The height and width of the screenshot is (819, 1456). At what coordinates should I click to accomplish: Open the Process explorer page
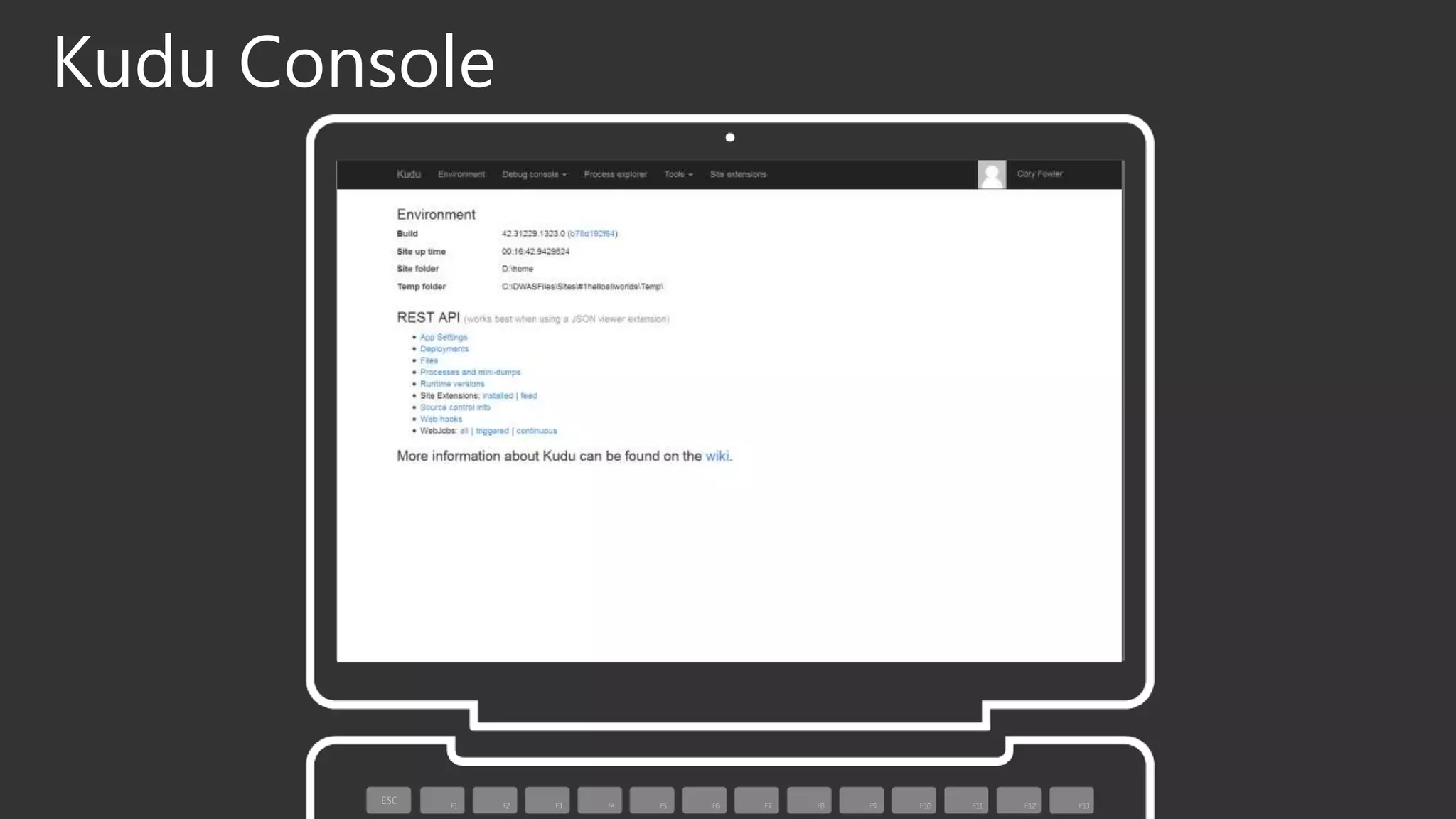[615, 174]
